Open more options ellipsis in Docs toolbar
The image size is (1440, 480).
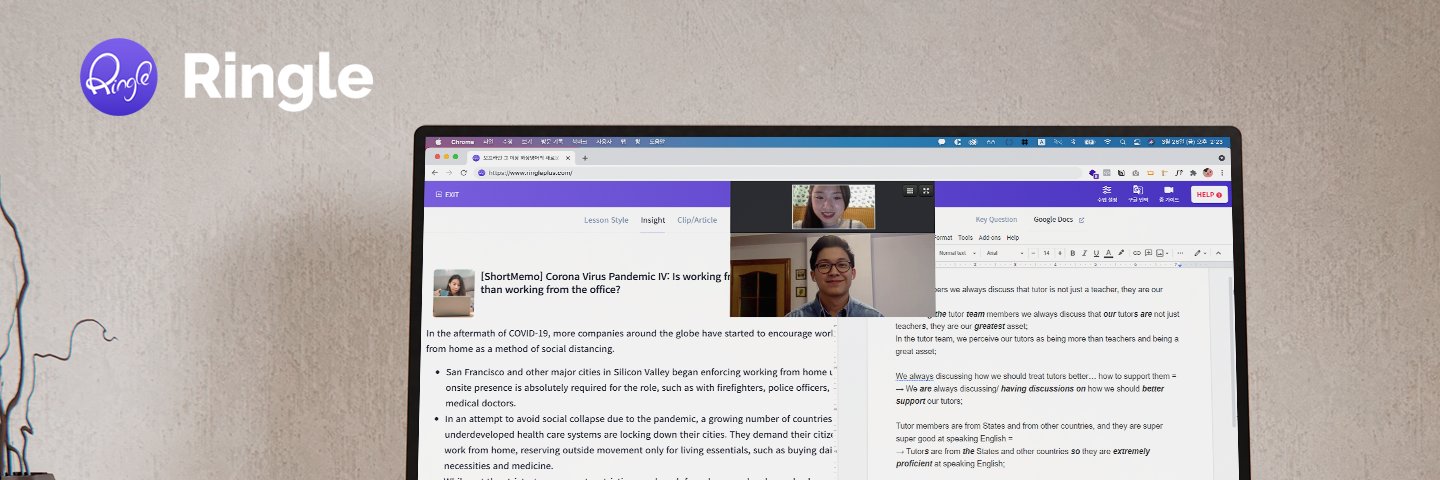[1180, 253]
